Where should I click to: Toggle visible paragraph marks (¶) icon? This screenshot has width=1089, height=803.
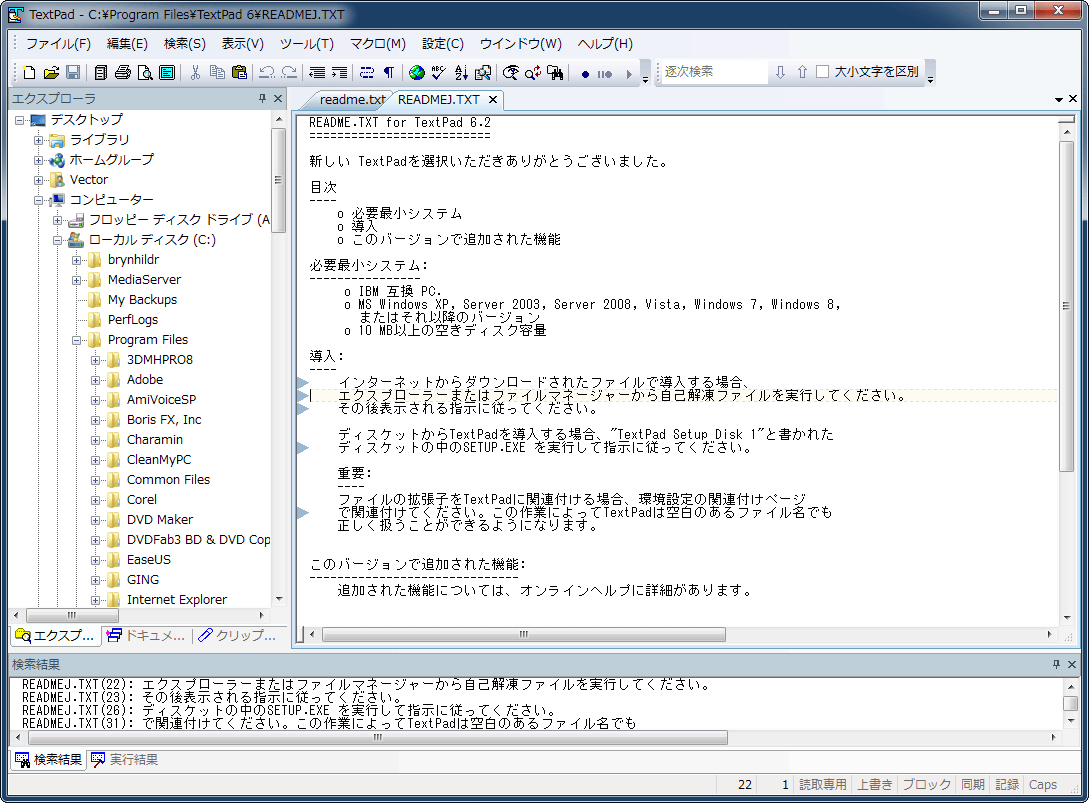[389, 73]
